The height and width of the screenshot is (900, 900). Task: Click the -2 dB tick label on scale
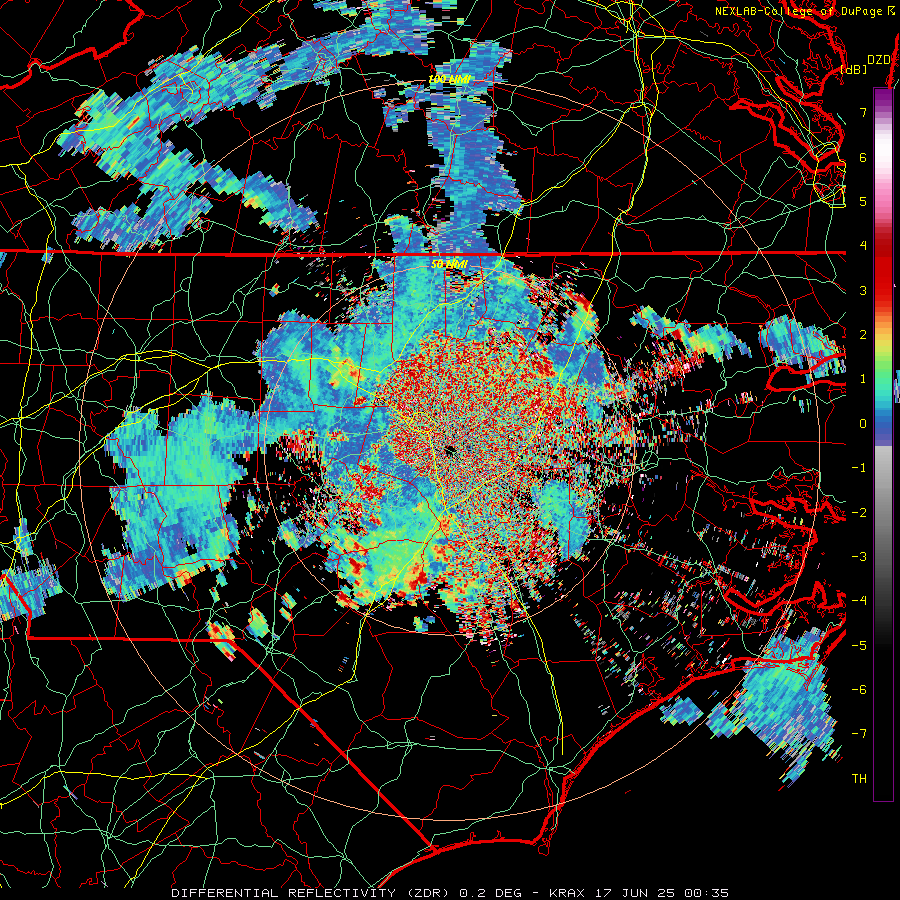[x=859, y=513]
